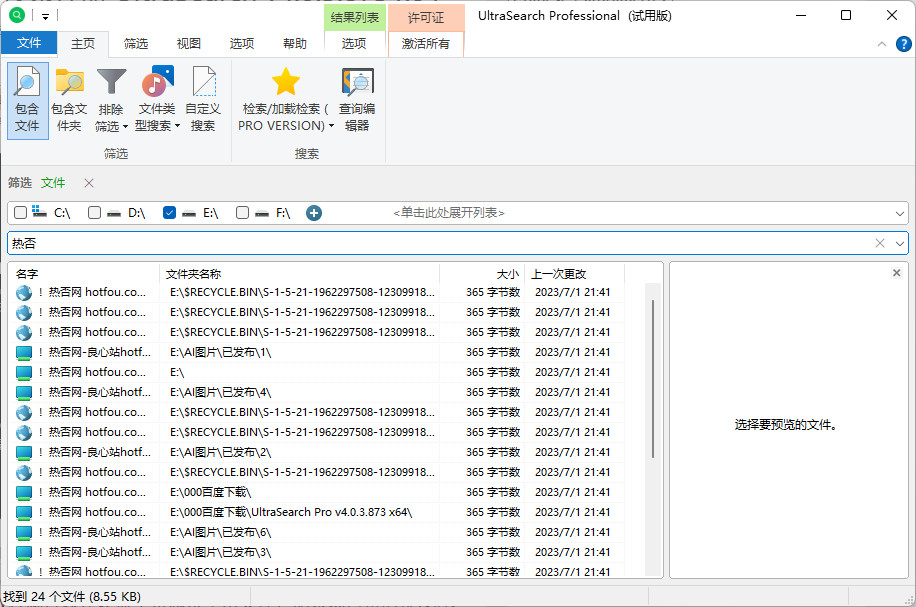Open the 检索/加载检索 star icon
This screenshot has width=916, height=607.
click(286, 82)
